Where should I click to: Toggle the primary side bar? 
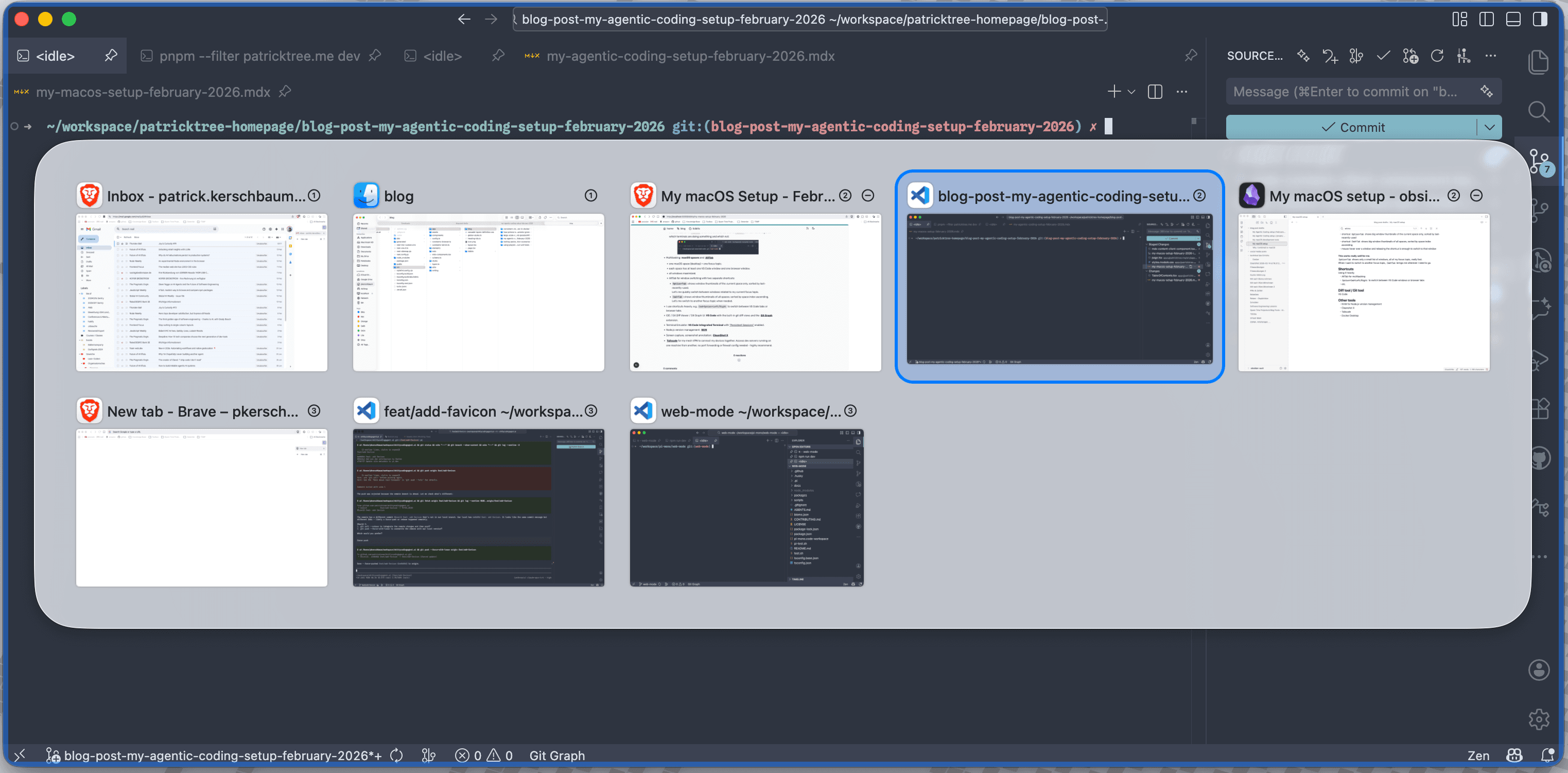click(1487, 19)
